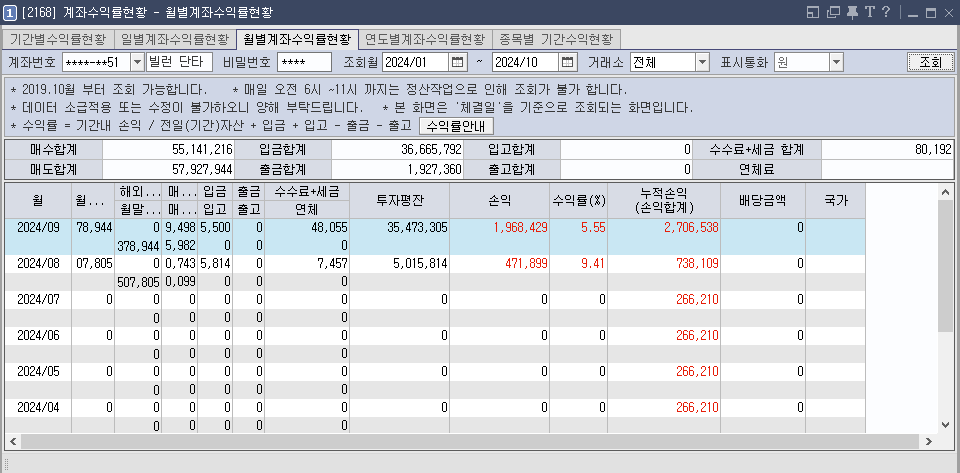
Task: Switch to 기간별수익률현황 tab
Action: tap(59, 39)
